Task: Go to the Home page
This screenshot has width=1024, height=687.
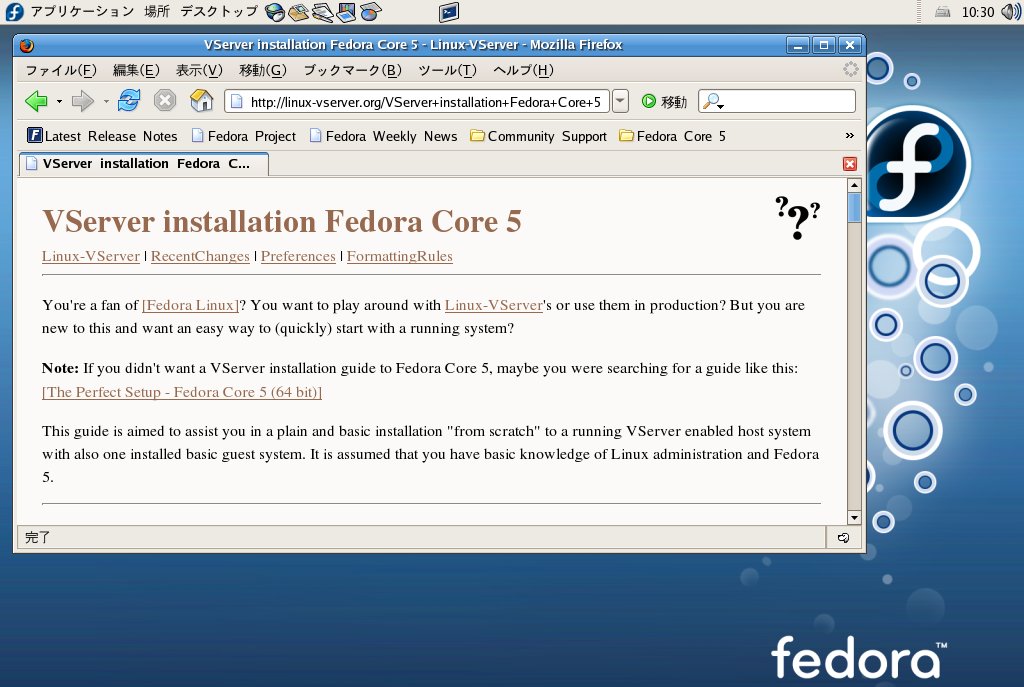Action: [201, 101]
